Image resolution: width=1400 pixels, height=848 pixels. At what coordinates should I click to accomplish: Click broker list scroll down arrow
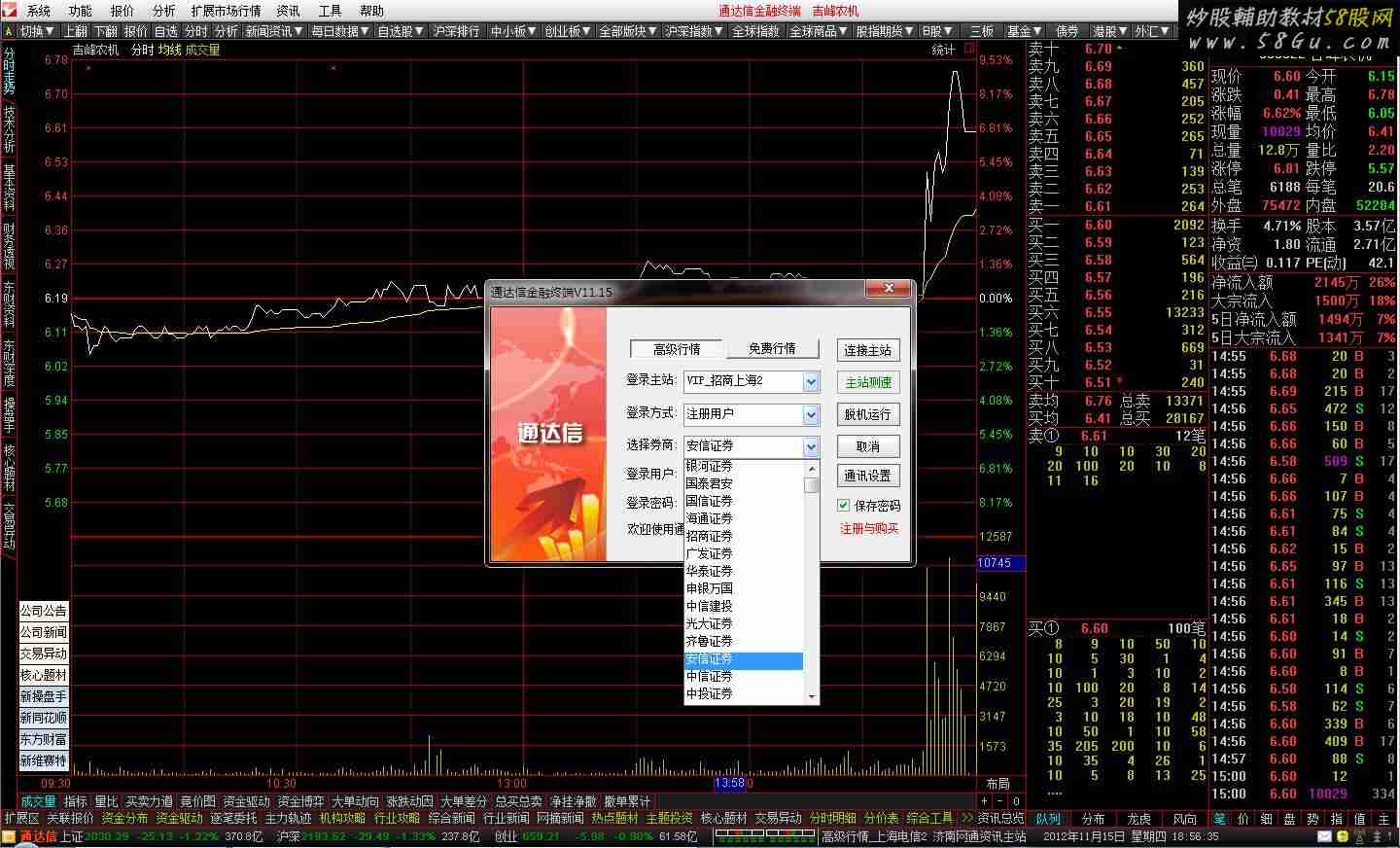point(812,696)
